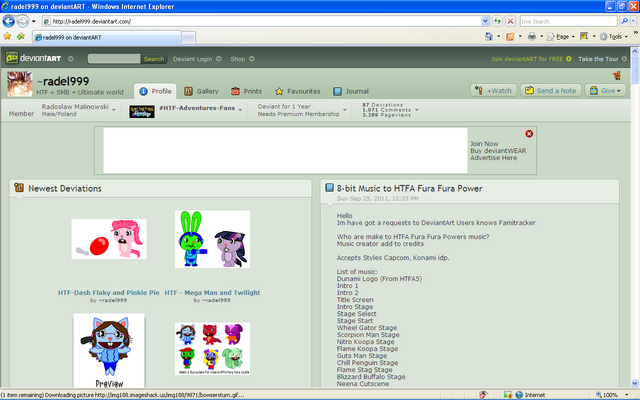Select the radel999 on deviantART browser tab

tap(107, 37)
